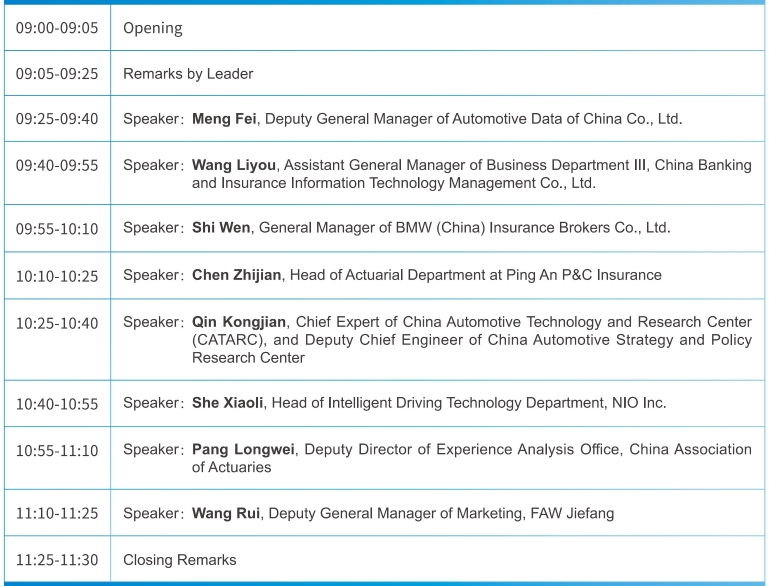Click the 09:55-10:10 time cell

coord(57,229)
